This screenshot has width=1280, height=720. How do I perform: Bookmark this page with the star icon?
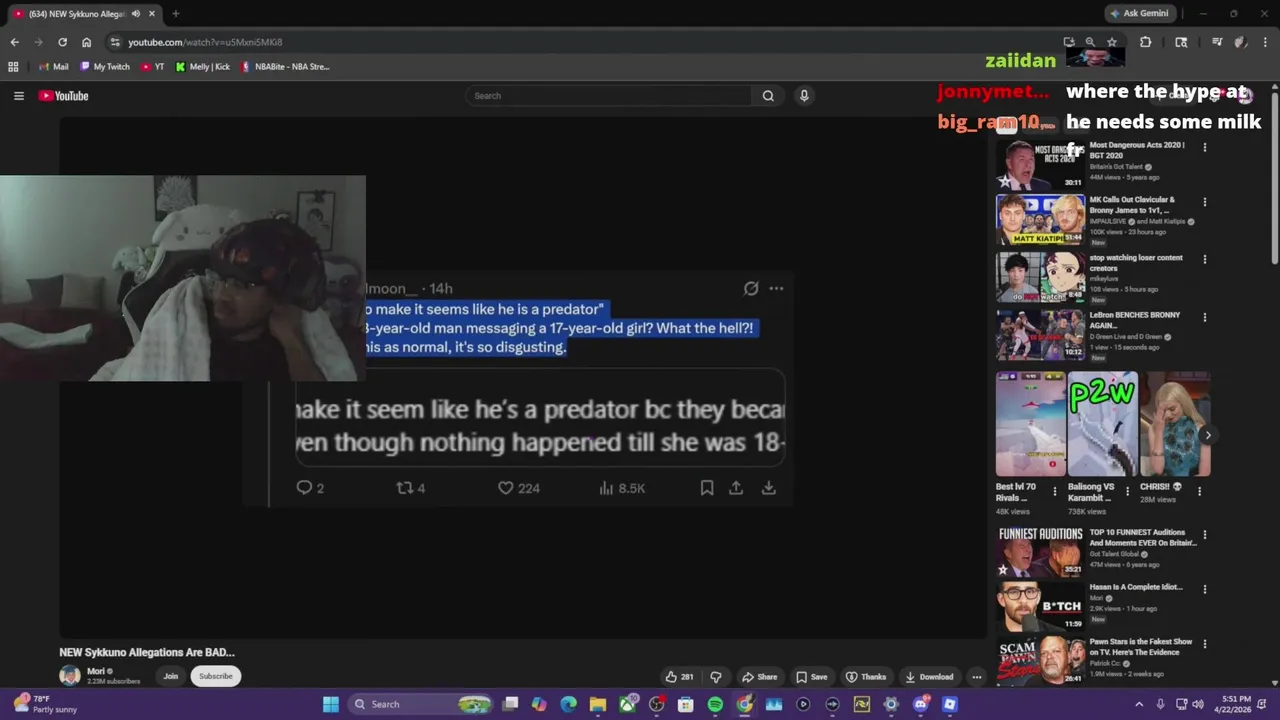(x=1112, y=42)
